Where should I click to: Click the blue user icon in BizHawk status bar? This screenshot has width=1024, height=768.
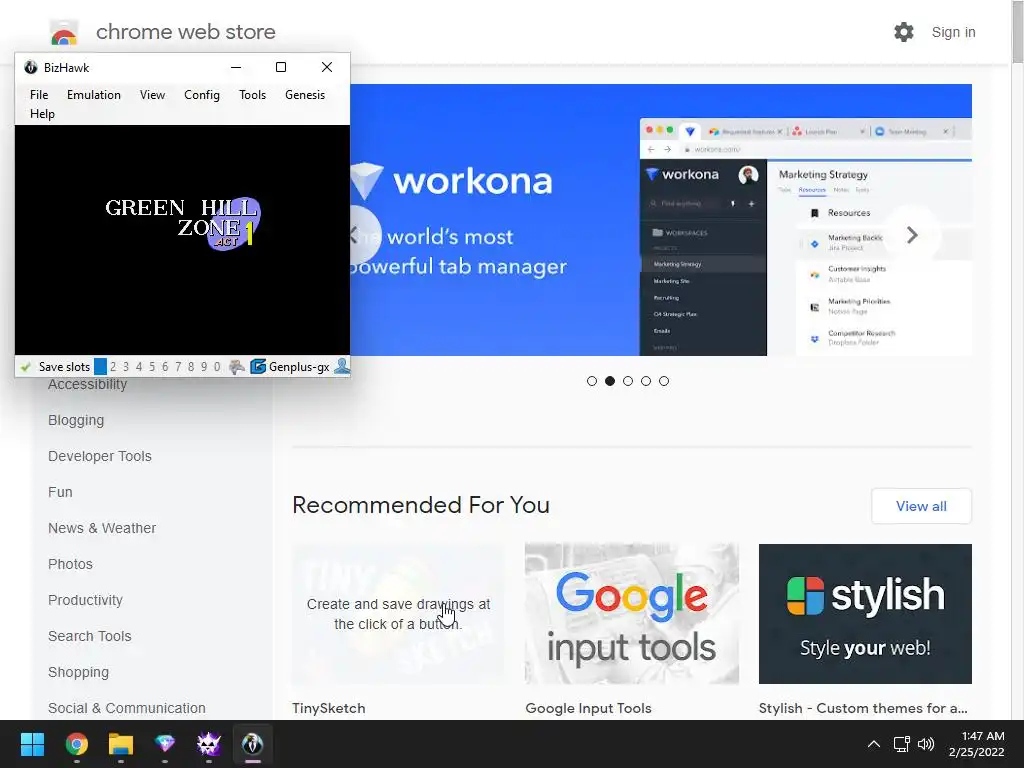click(x=342, y=366)
